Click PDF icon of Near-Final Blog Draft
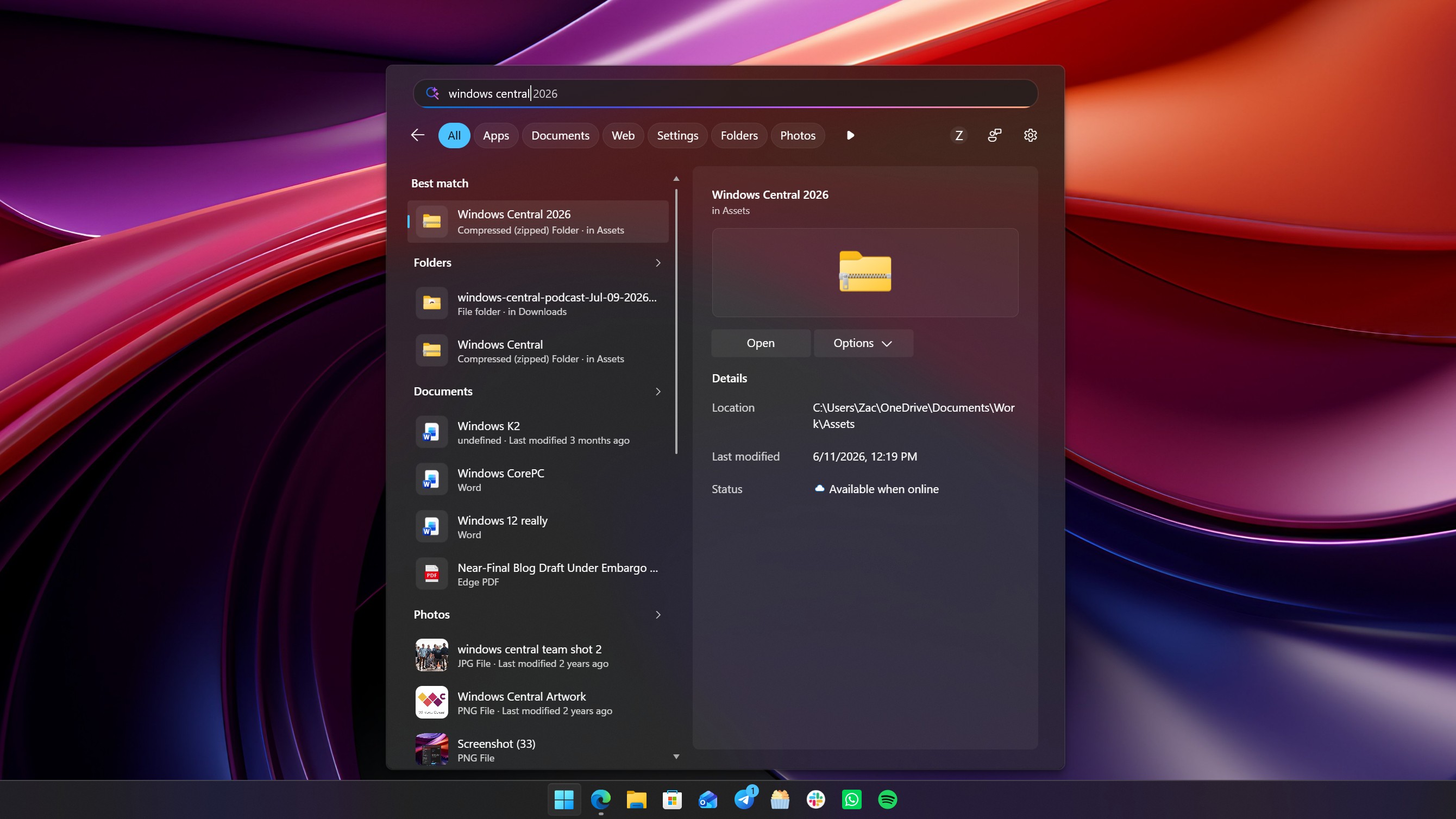 pyautogui.click(x=431, y=574)
